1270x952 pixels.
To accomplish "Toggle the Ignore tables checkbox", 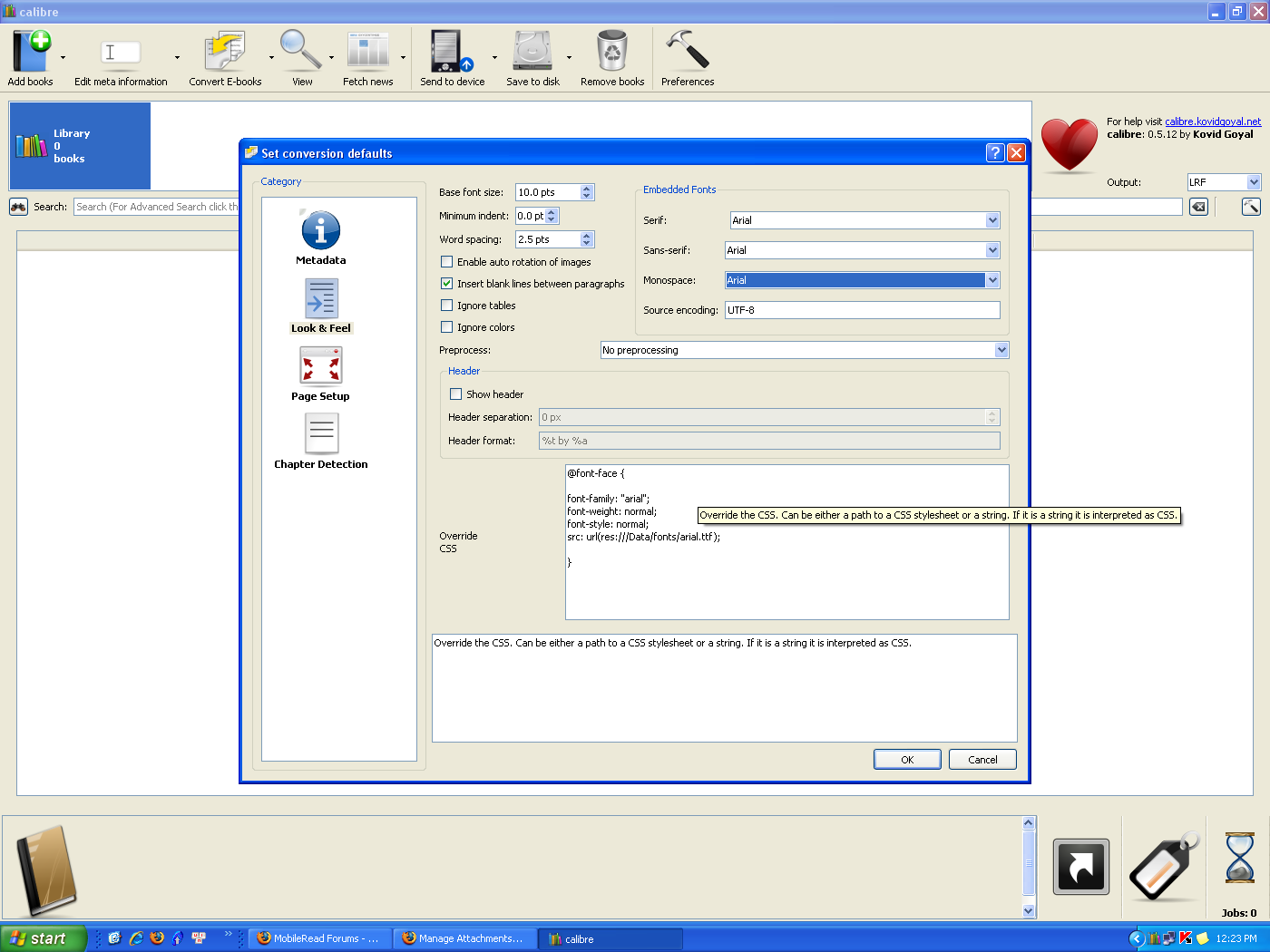I will point(446,306).
